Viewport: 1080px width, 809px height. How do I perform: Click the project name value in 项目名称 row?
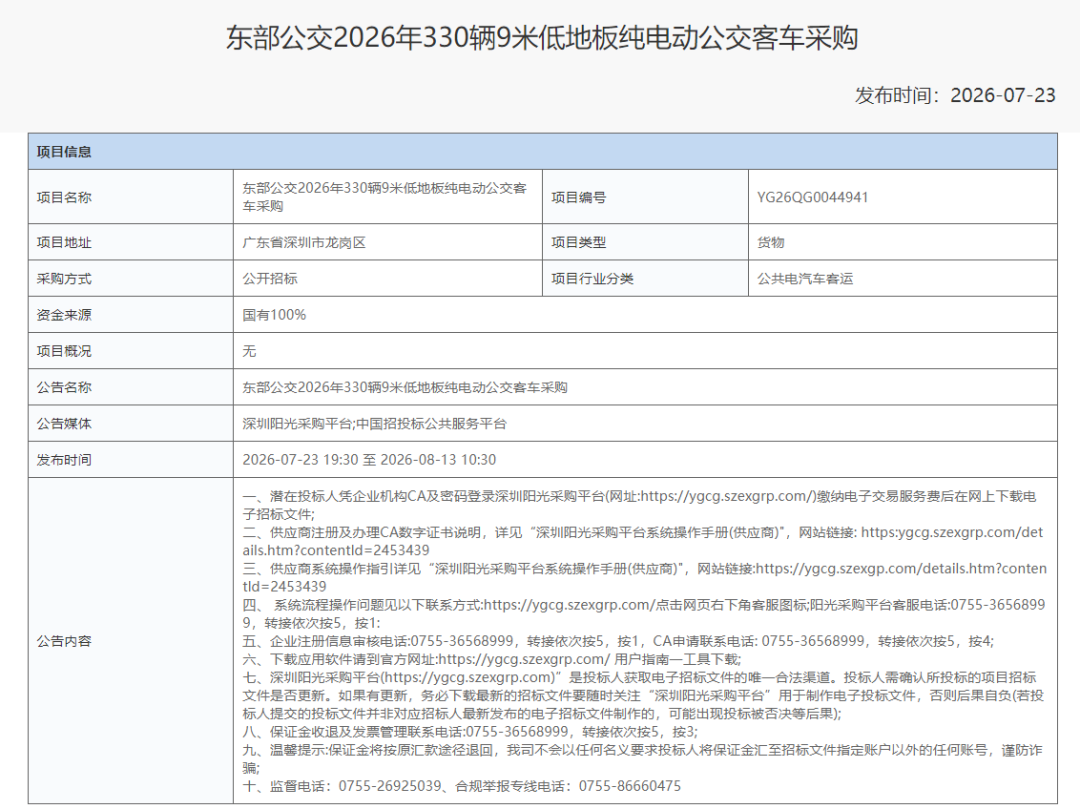click(384, 197)
